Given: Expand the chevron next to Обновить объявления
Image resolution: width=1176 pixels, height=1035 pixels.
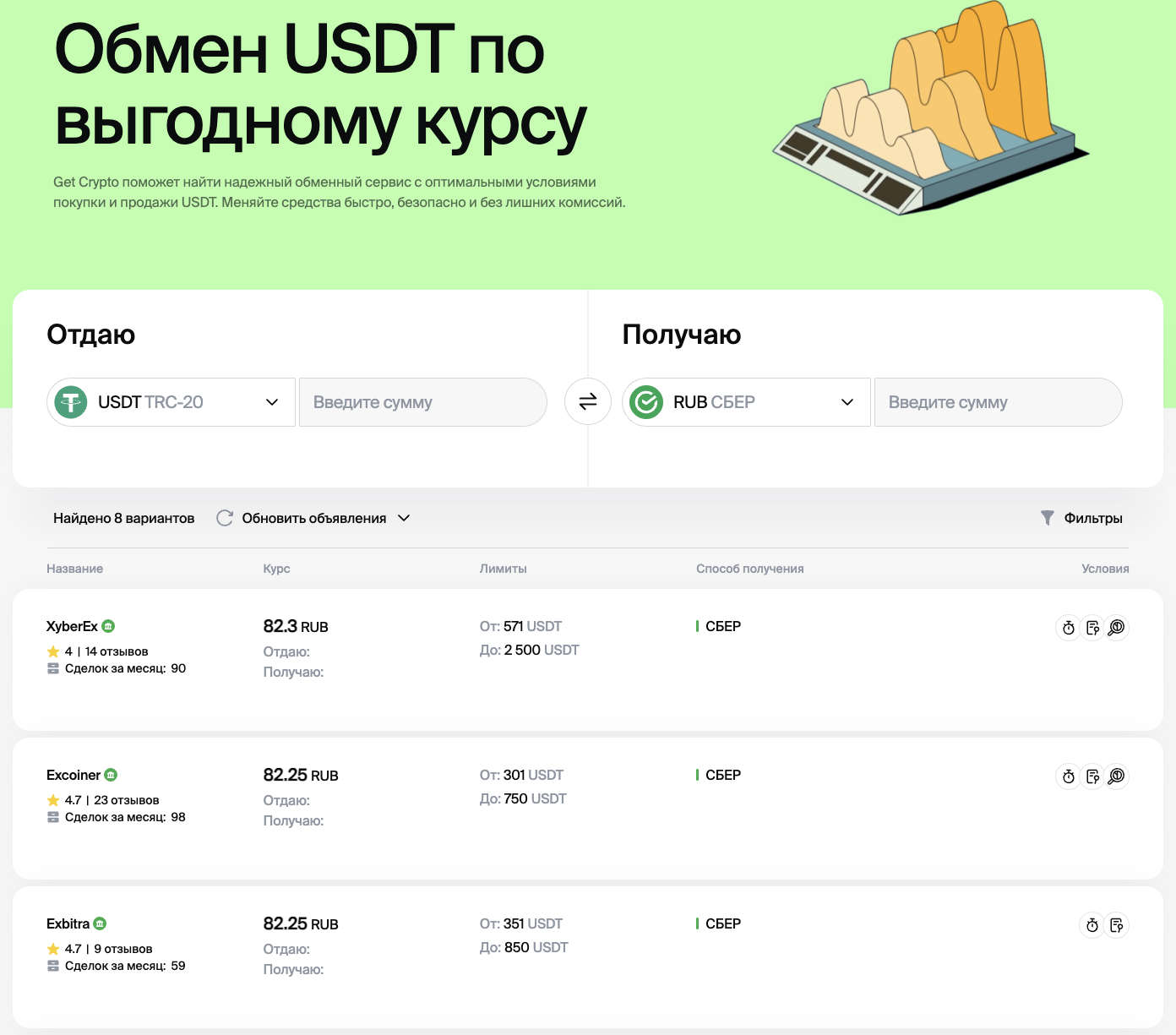Looking at the screenshot, I should coord(404,518).
